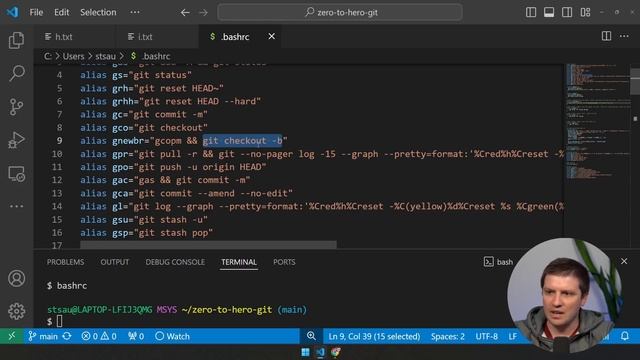
Task: Click the minimap code overview
Action: [597, 122]
